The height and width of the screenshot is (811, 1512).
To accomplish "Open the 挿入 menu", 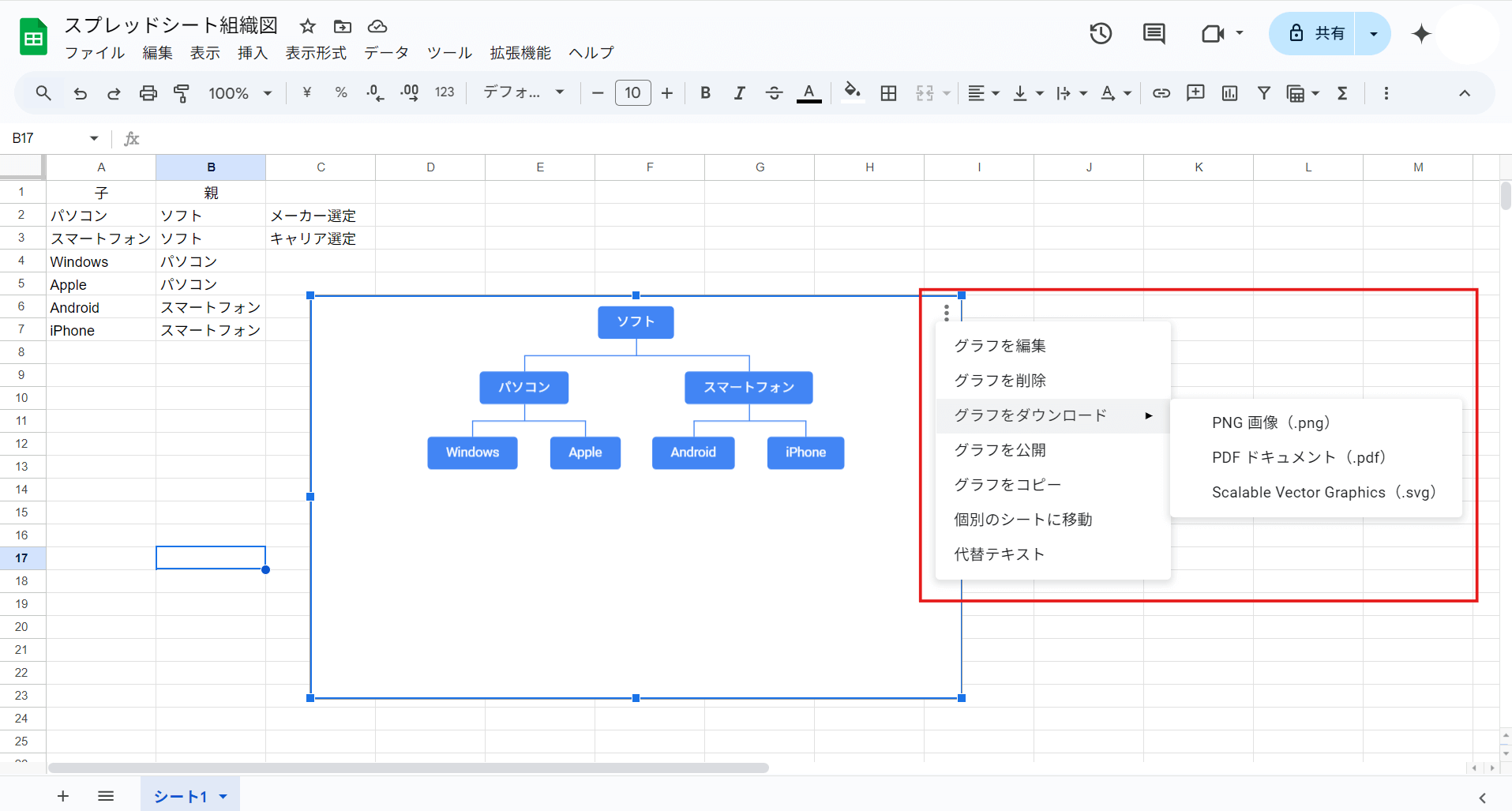I will [253, 53].
